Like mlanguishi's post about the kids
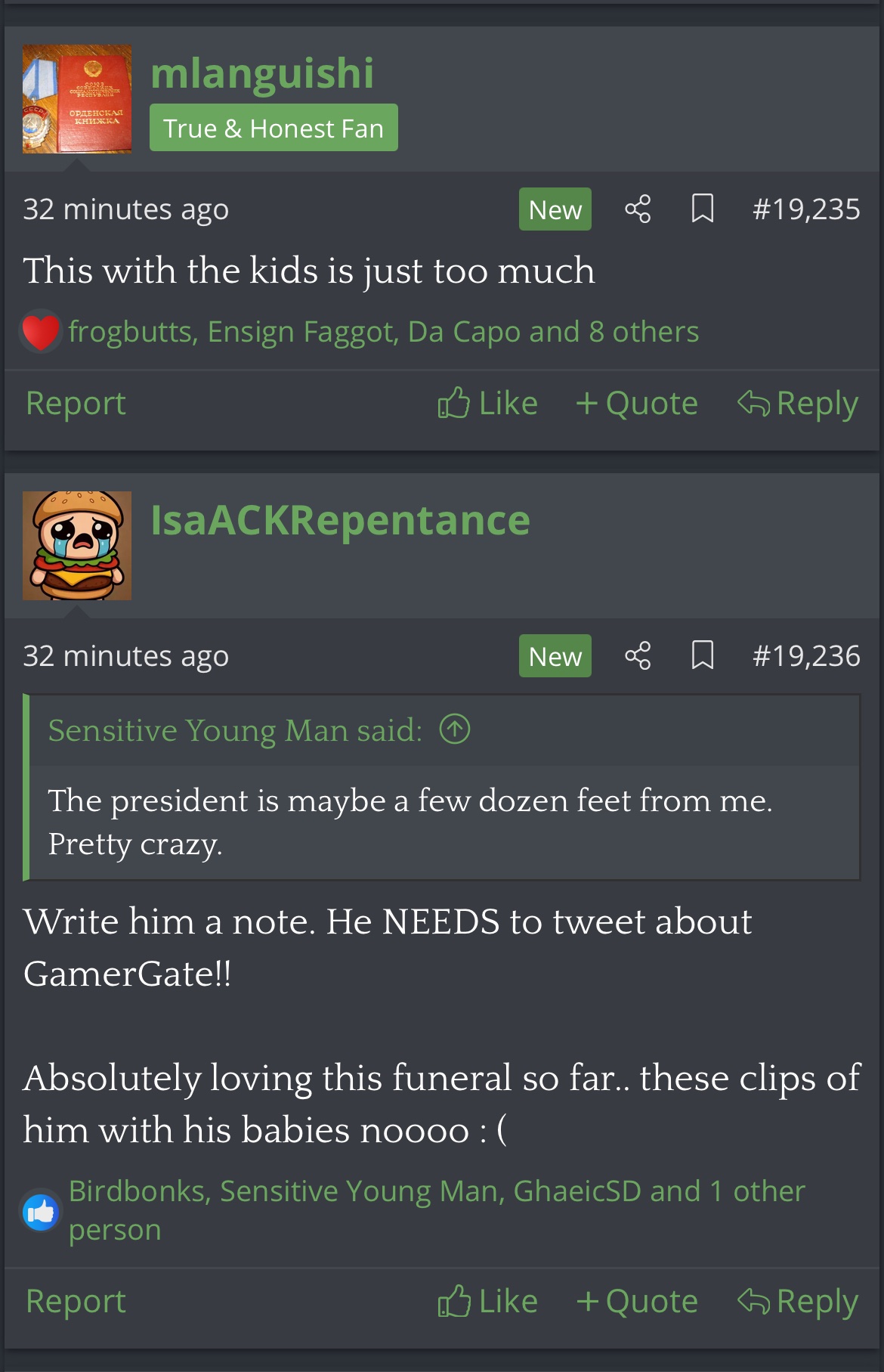Viewport: 884px width, 1372px height. coord(488,403)
